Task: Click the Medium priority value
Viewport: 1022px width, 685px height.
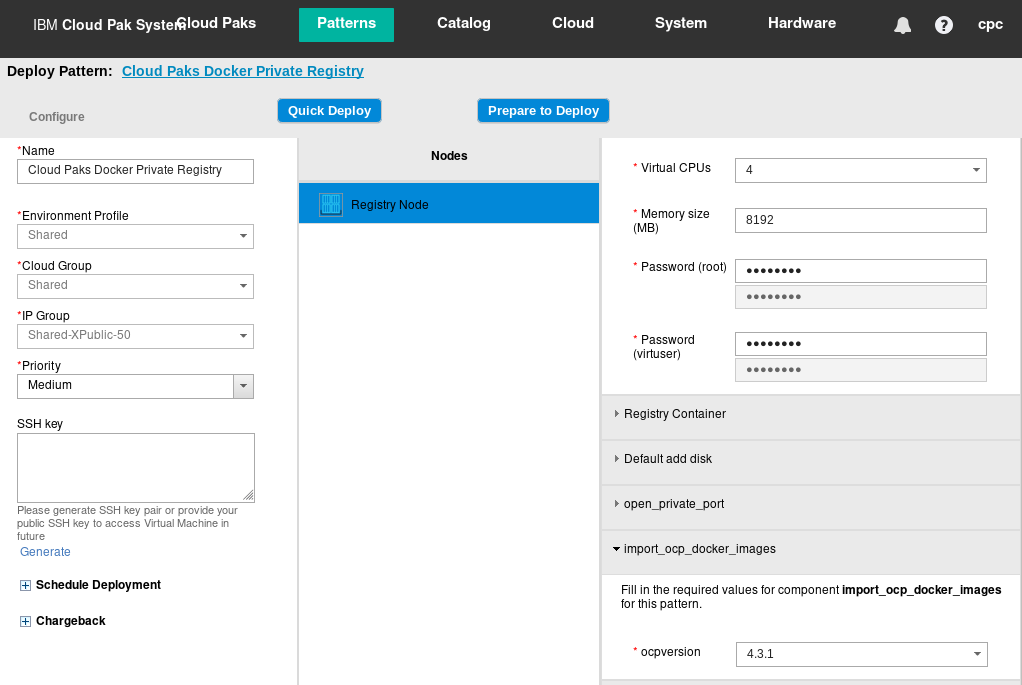Action: (50, 385)
